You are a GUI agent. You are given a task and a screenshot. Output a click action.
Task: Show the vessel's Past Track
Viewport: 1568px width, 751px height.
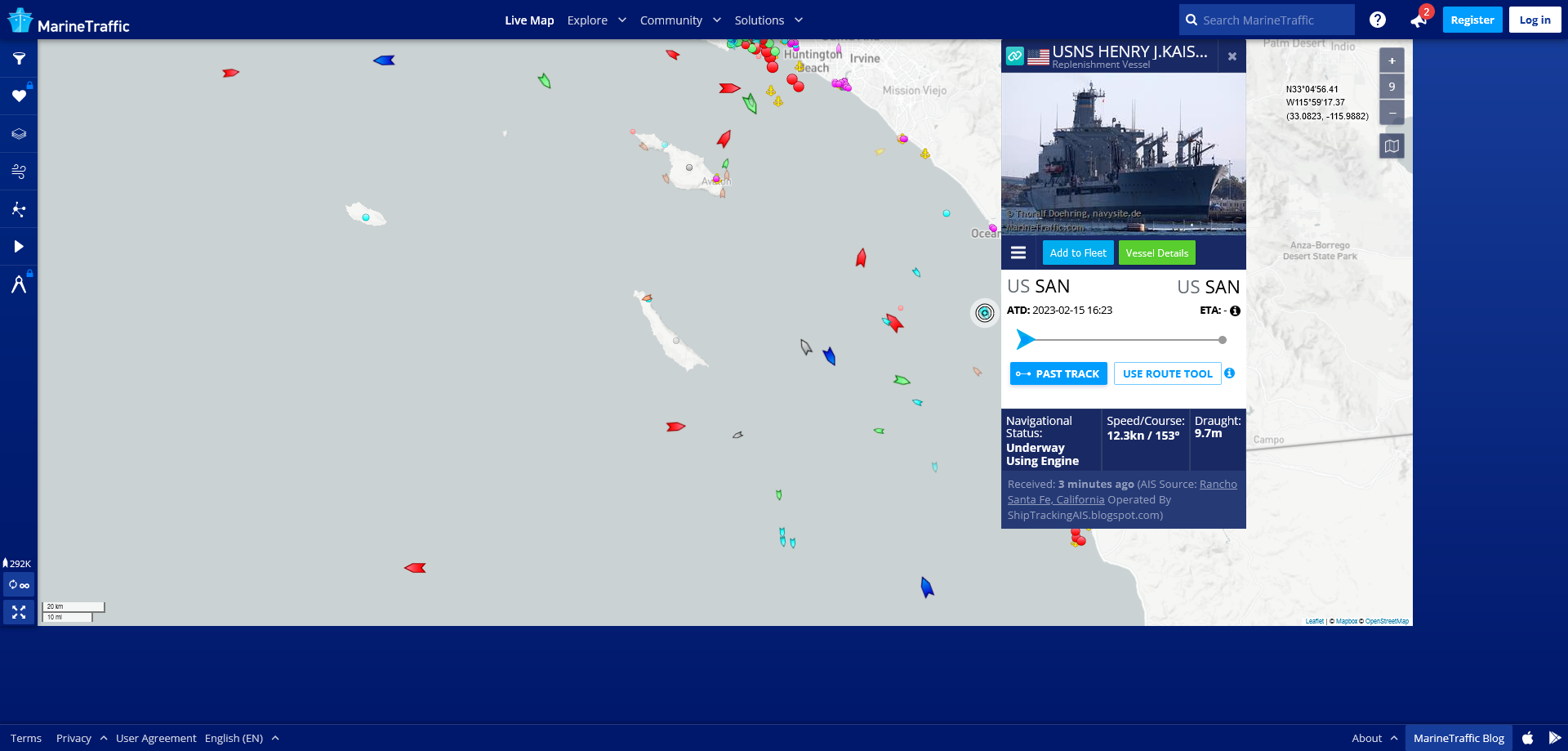point(1058,373)
